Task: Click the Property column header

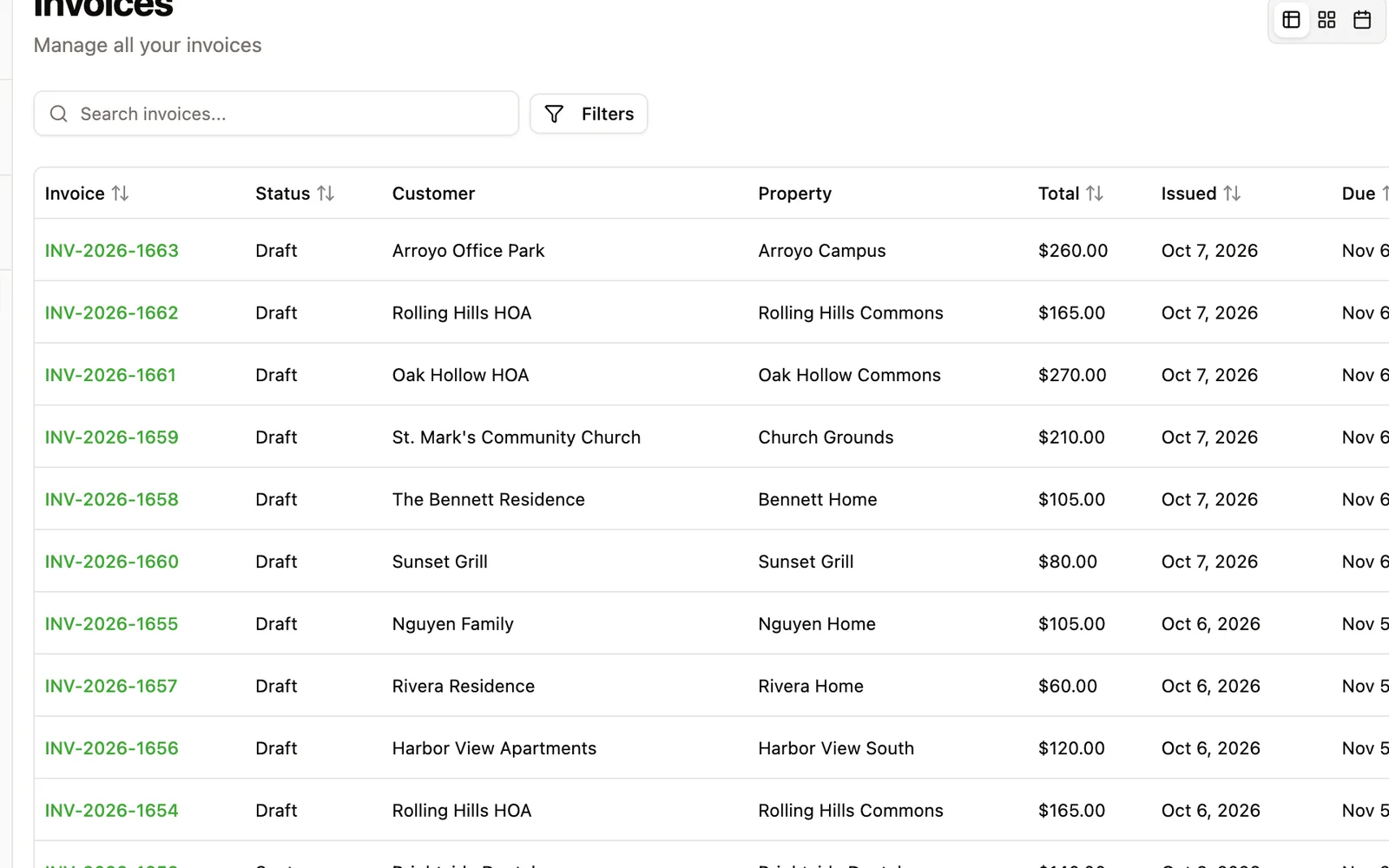Action: pos(794,194)
